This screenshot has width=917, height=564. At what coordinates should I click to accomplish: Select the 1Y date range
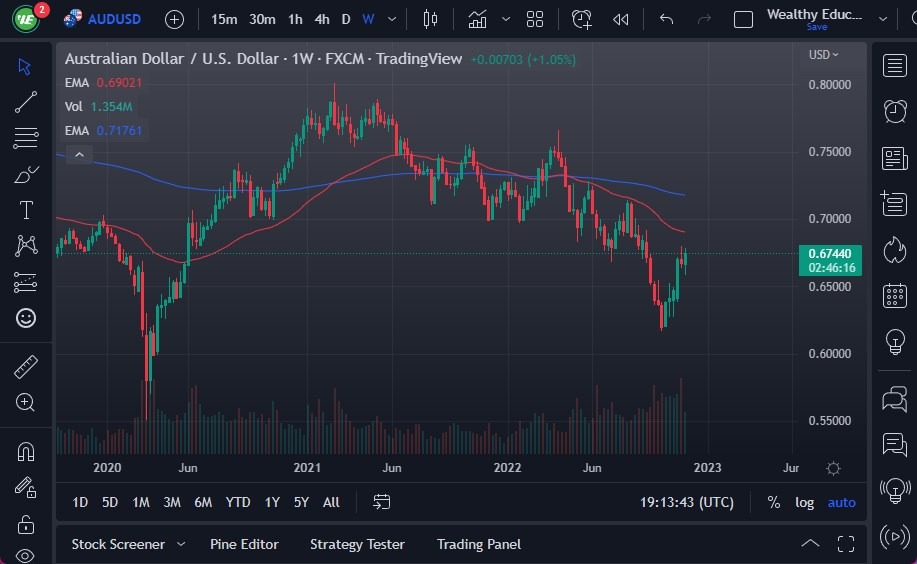272,502
